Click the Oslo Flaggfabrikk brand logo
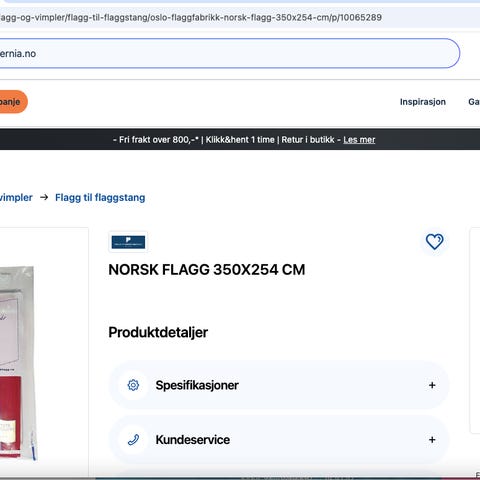Screen dimensions: 480x480 click(x=128, y=242)
